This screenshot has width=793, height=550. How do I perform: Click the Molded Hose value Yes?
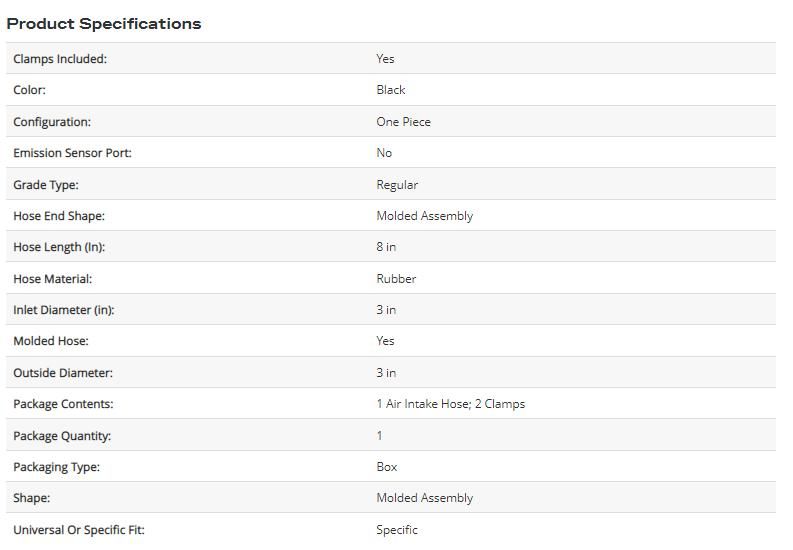tap(385, 341)
